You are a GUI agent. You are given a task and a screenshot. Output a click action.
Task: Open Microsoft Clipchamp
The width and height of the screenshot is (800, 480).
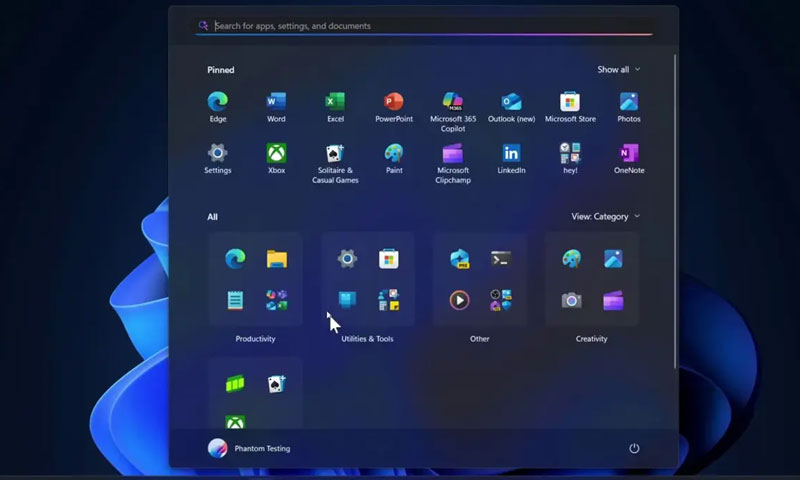(453, 163)
